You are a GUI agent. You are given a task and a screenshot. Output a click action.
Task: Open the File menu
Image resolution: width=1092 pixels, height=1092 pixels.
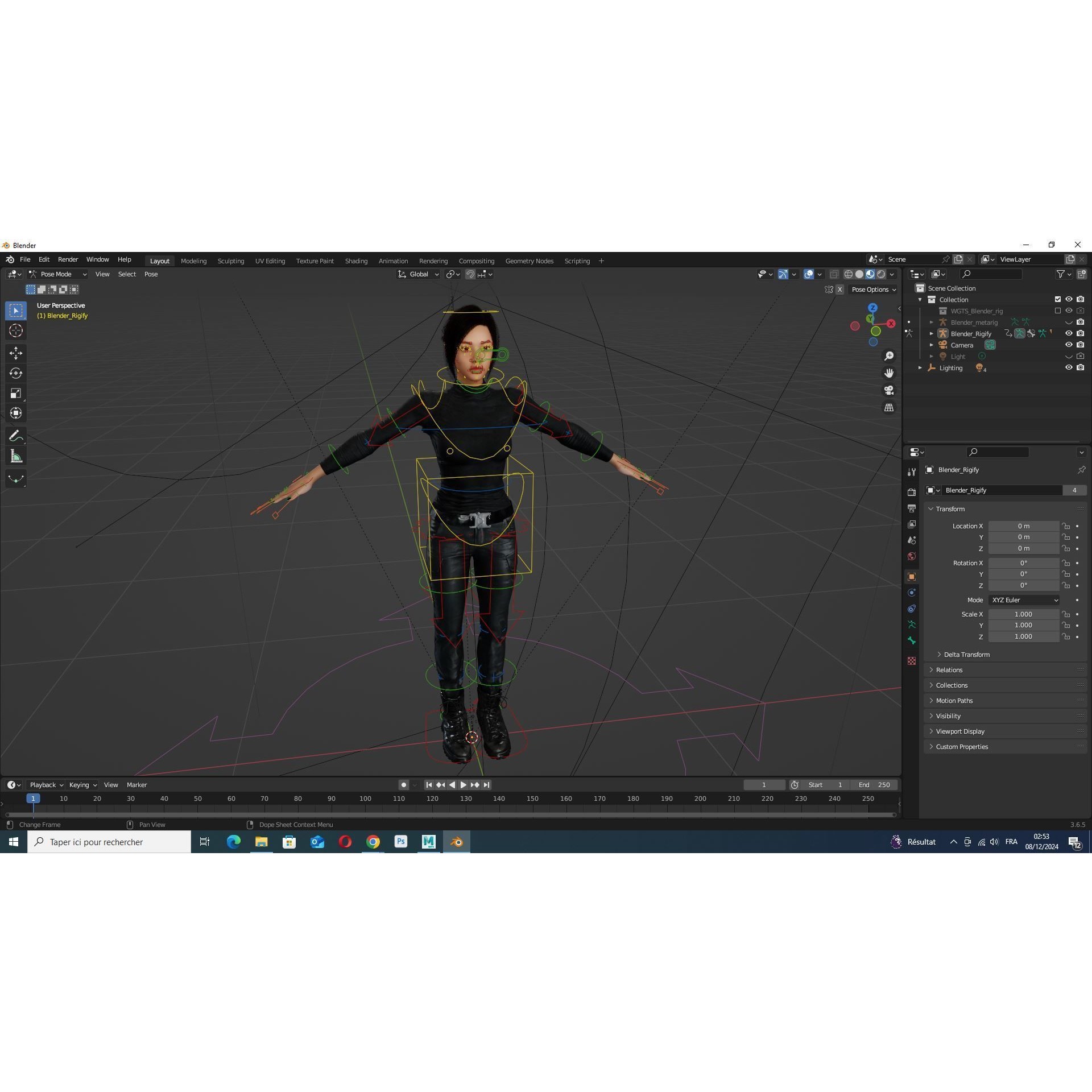coord(25,259)
